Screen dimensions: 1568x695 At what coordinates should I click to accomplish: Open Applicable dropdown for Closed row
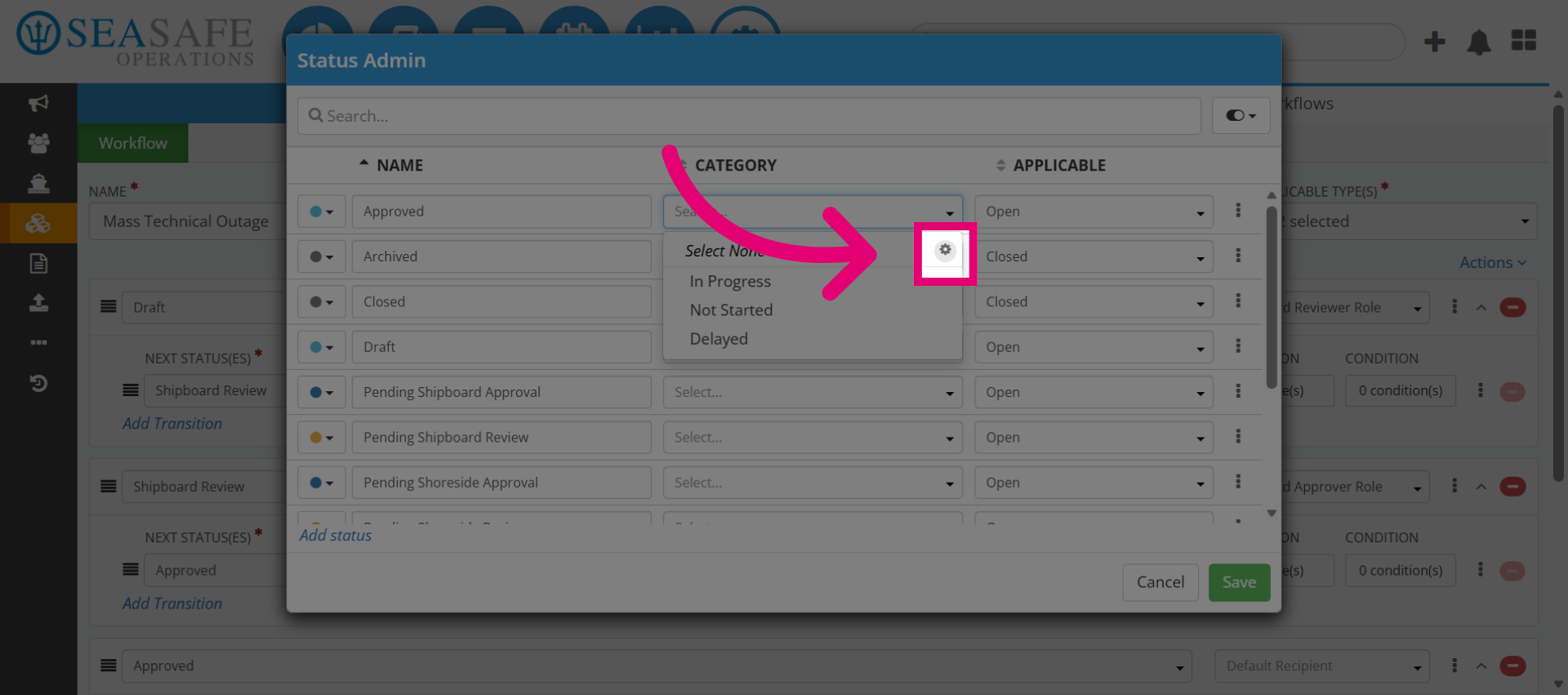click(x=1094, y=301)
